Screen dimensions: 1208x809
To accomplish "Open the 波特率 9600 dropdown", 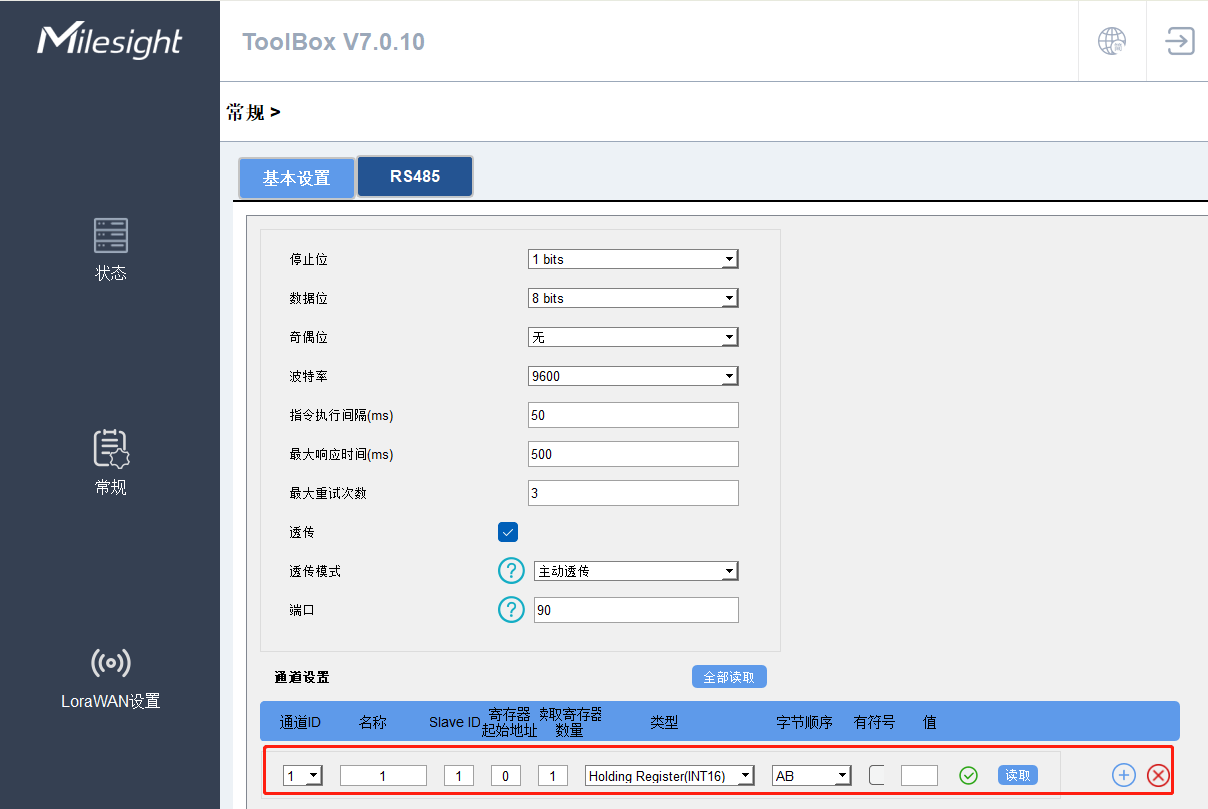I will 633,376.
